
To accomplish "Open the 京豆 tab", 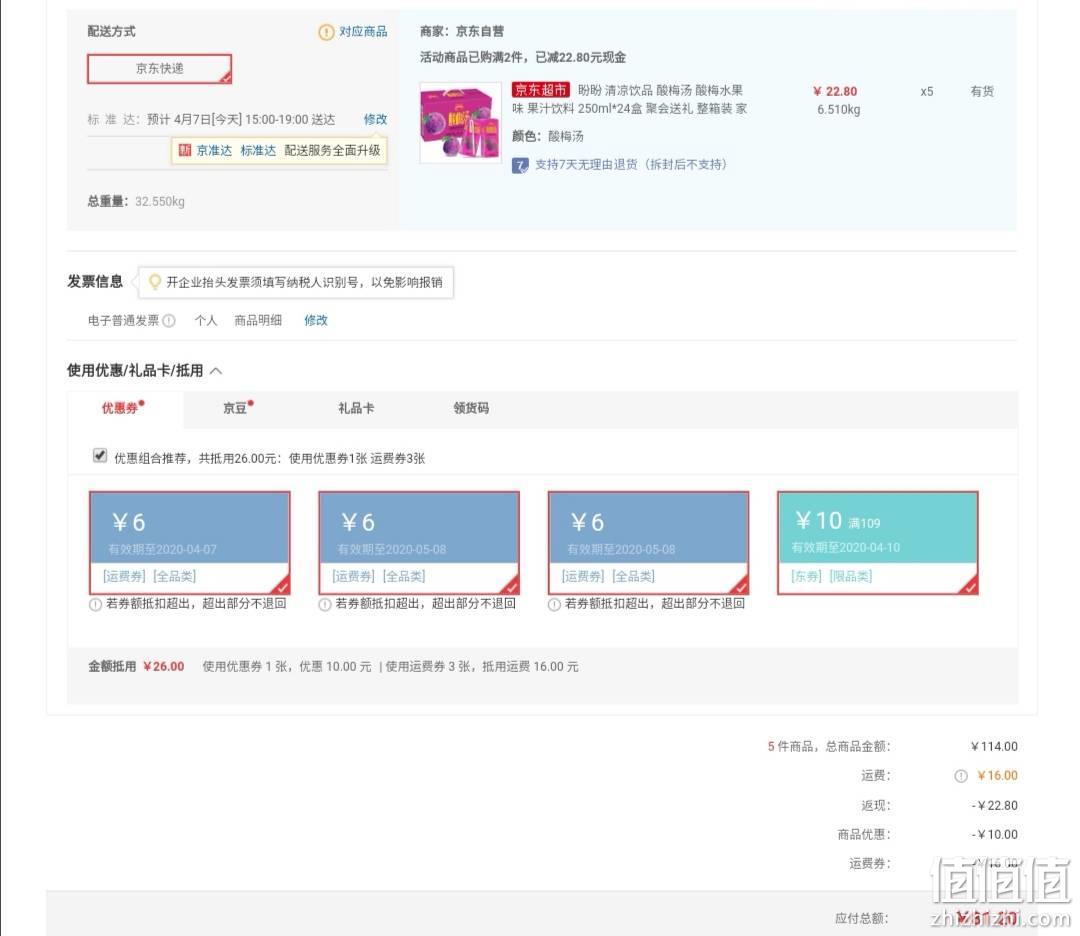I will [x=238, y=408].
